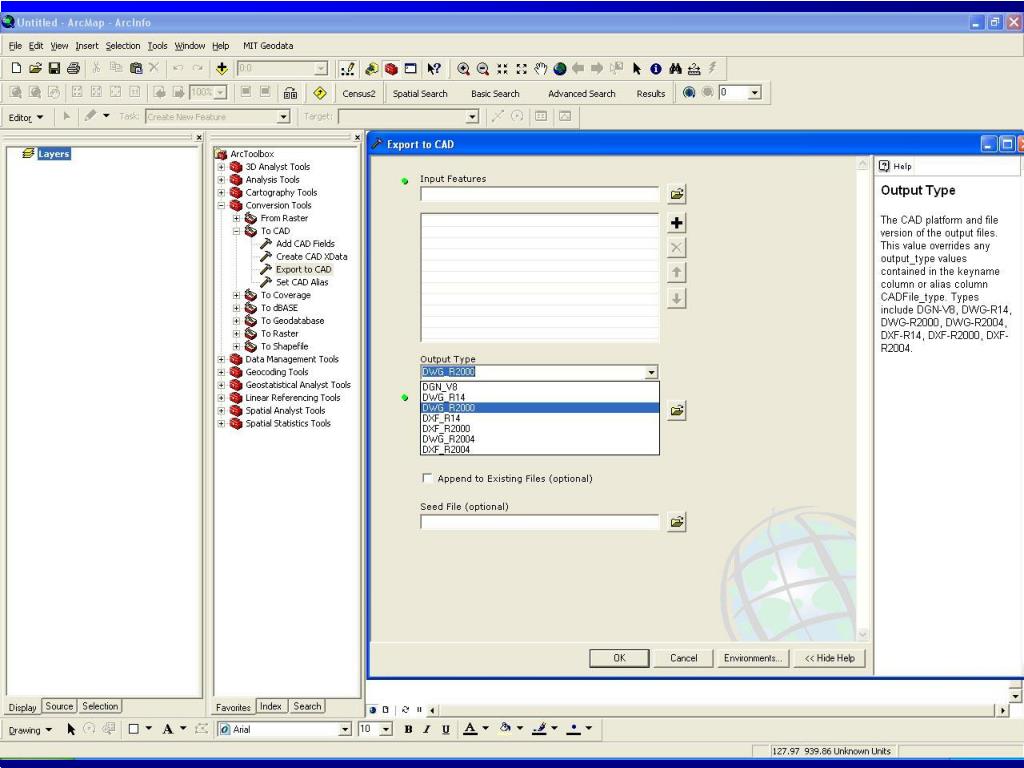This screenshot has width=1024, height=768.
Task: Save the map with the floppy icon
Action: (x=54, y=68)
